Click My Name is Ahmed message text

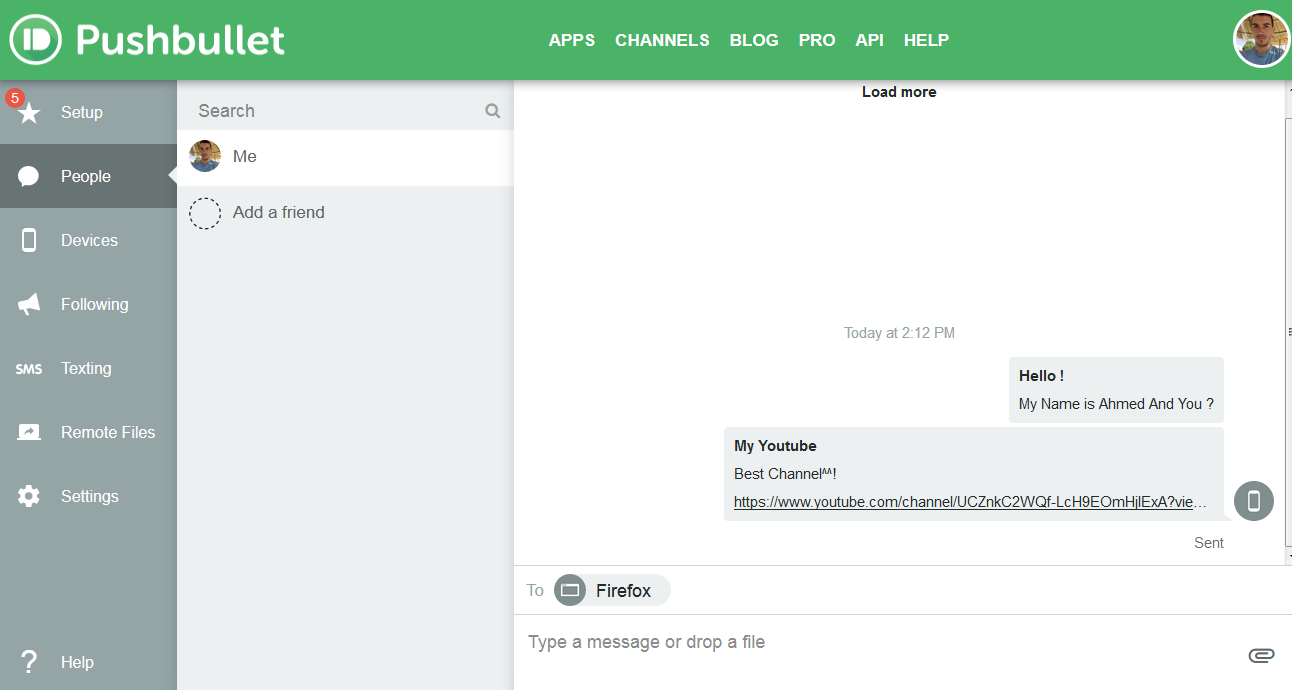[x=1116, y=404]
